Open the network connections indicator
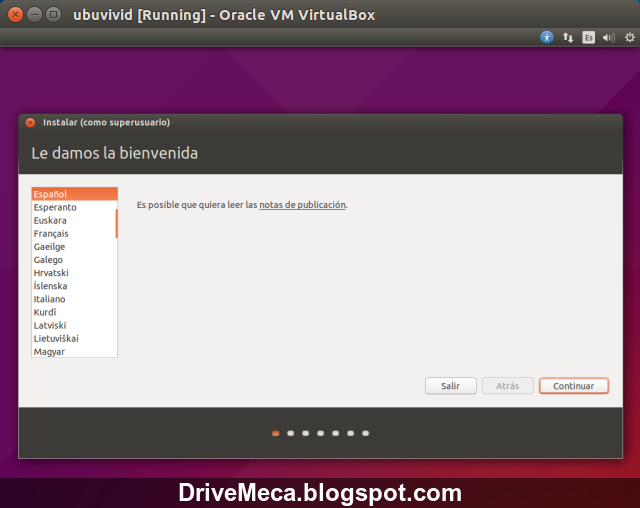Viewport: 640px width, 508px height. pyautogui.click(x=568, y=38)
